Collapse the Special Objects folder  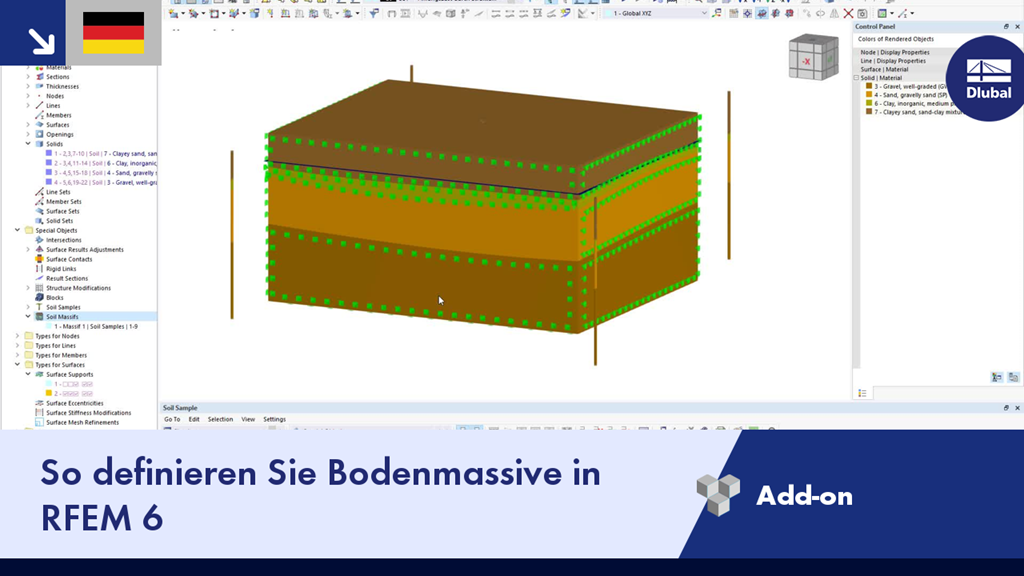click(x=18, y=231)
